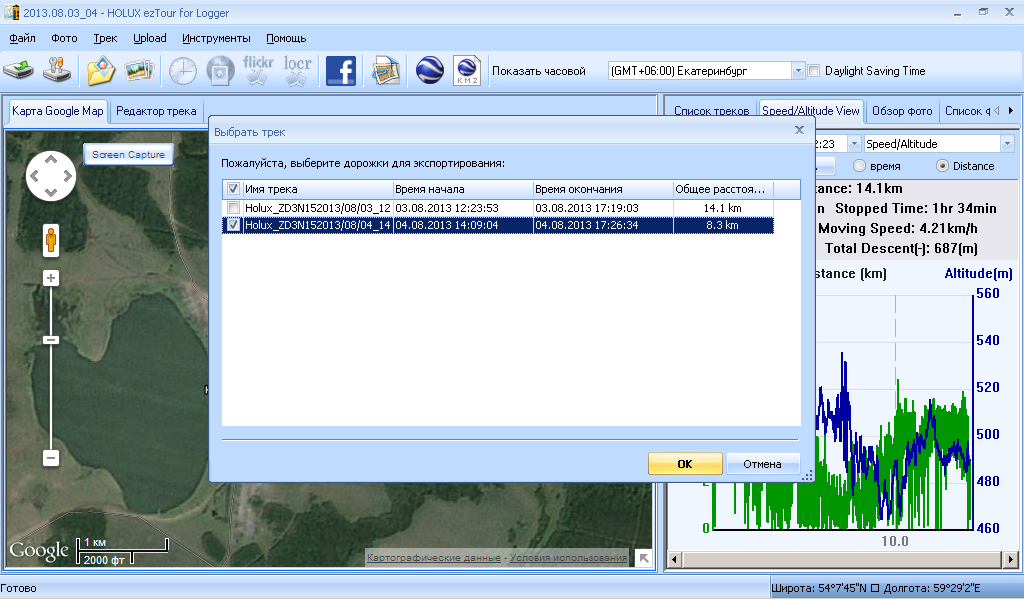Click the map pan control
1024x600 pixels.
51,176
